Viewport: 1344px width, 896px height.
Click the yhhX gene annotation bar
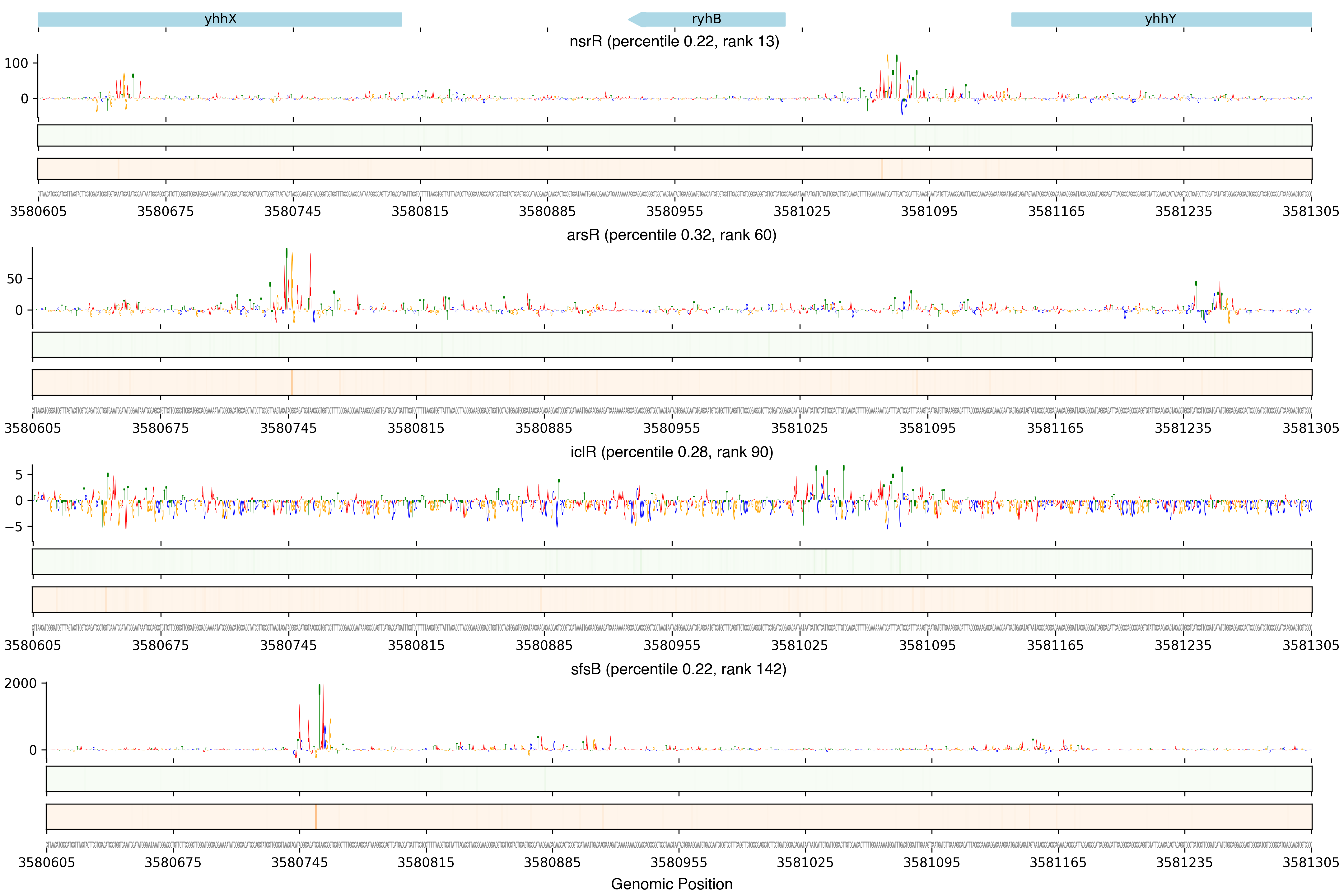pos(219,19)
